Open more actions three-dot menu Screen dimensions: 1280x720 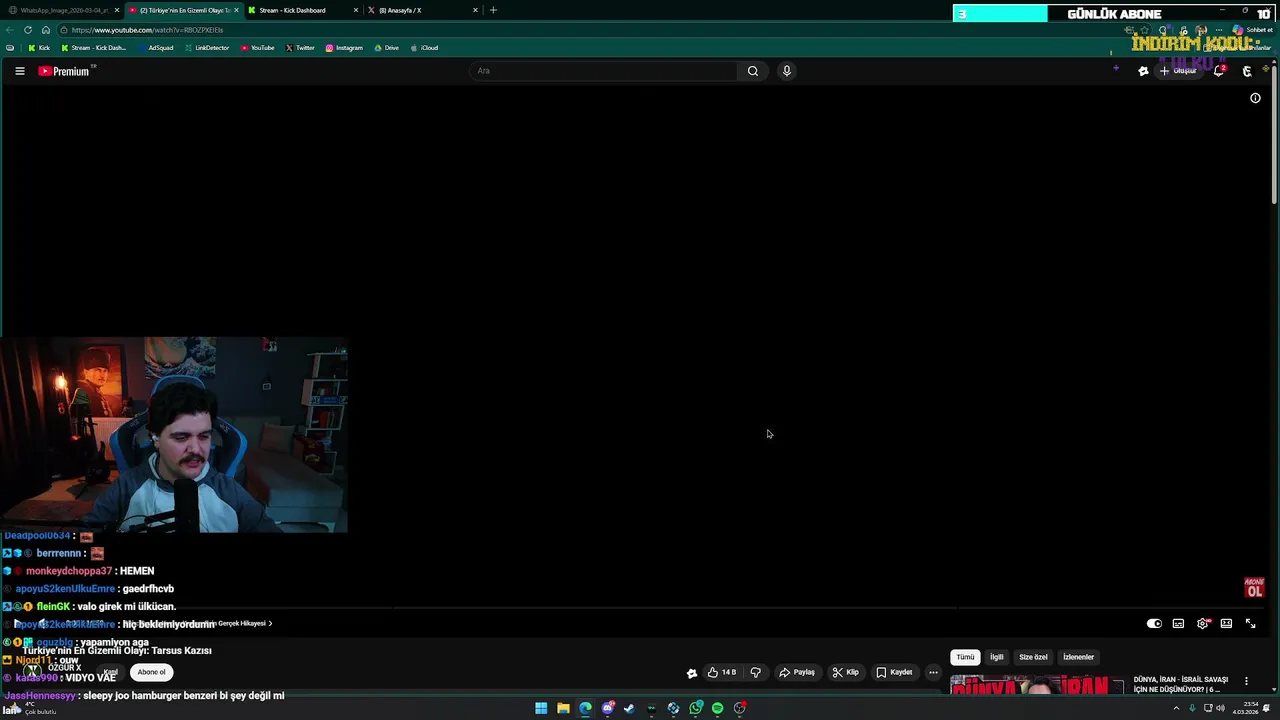(933, 672)
